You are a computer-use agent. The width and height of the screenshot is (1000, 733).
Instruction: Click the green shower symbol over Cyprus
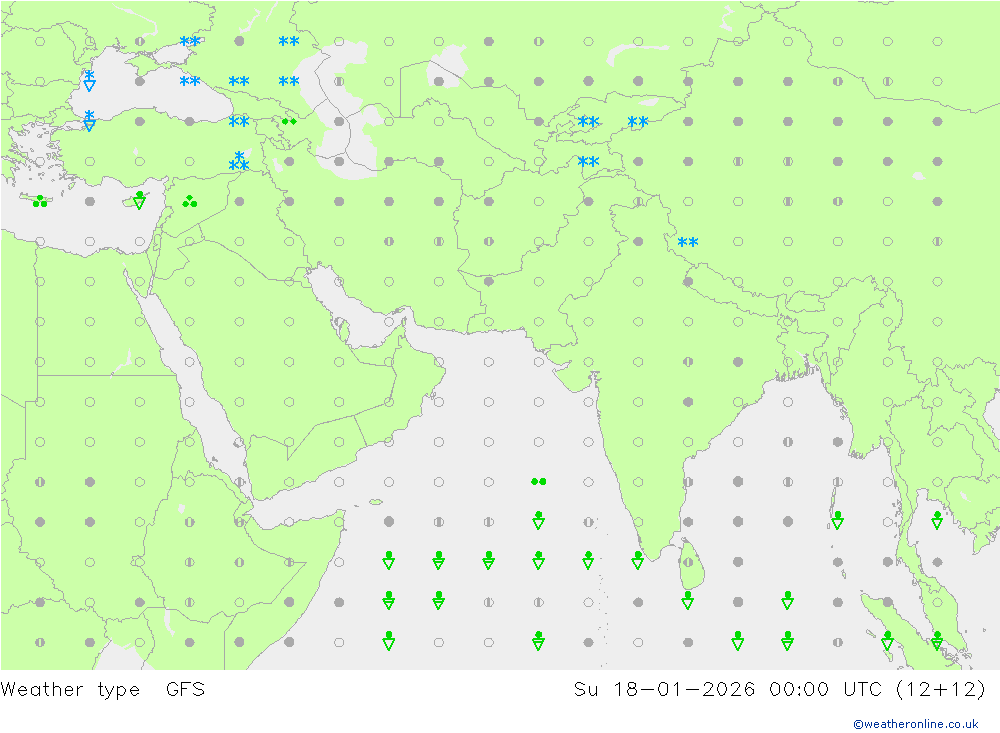(139, 200)
